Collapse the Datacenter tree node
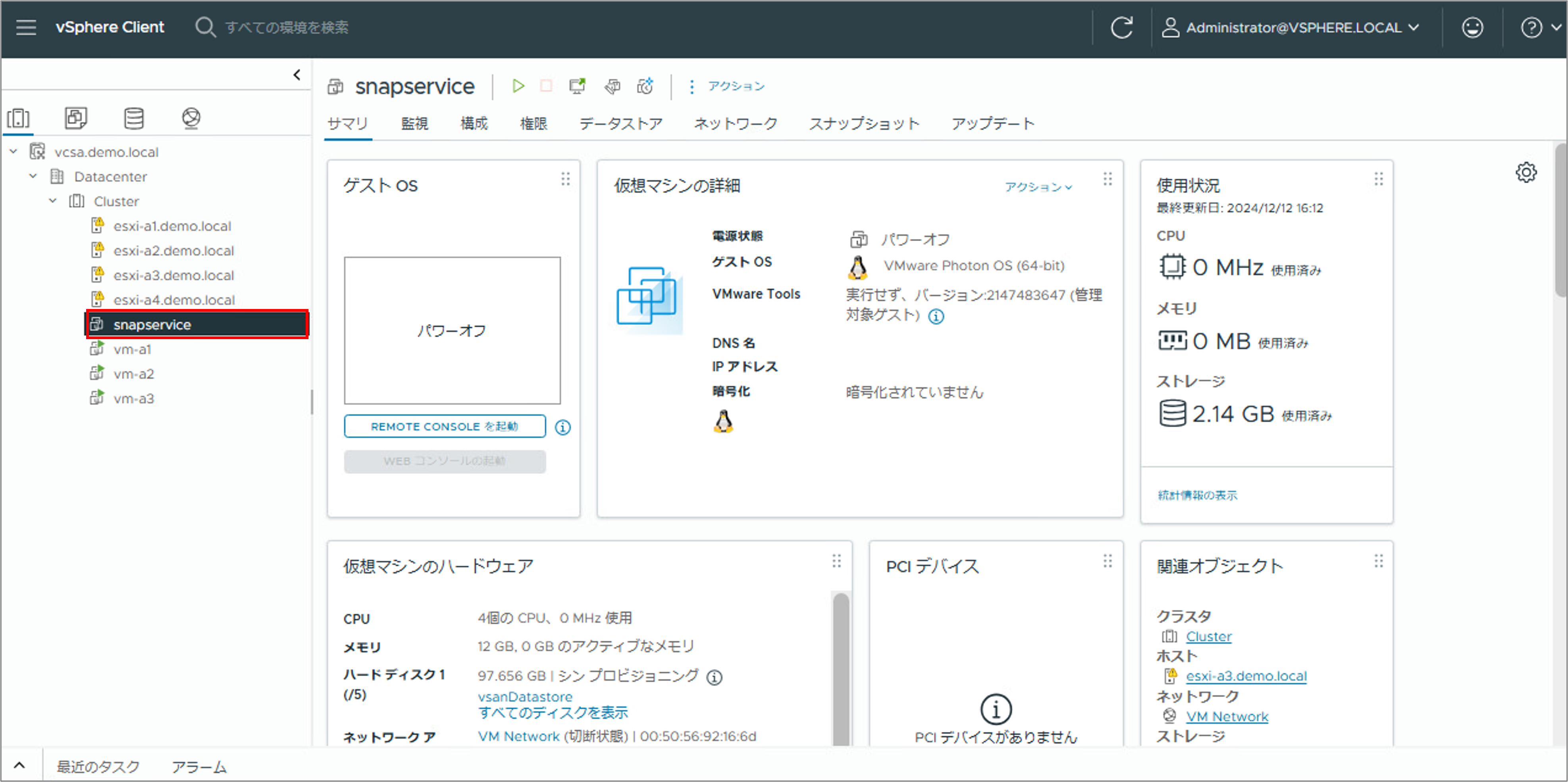This screenshot has width=1568, height=782. [33, 176]
